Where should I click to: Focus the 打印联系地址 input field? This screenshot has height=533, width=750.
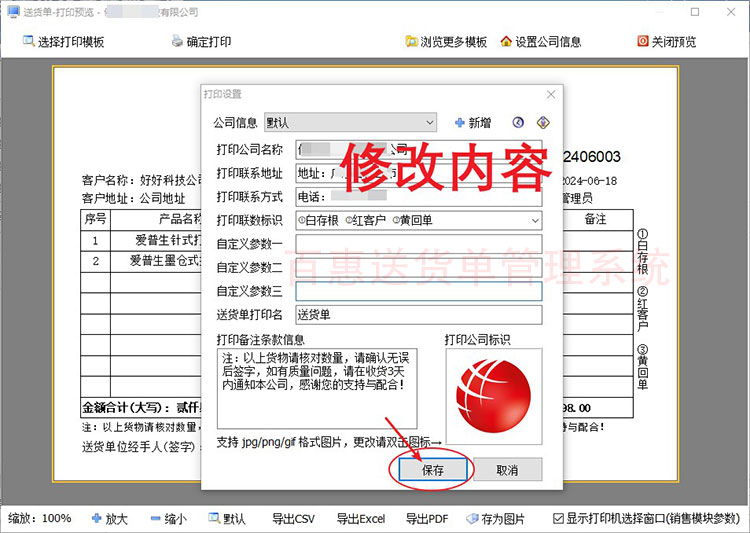tap(419, 173)
